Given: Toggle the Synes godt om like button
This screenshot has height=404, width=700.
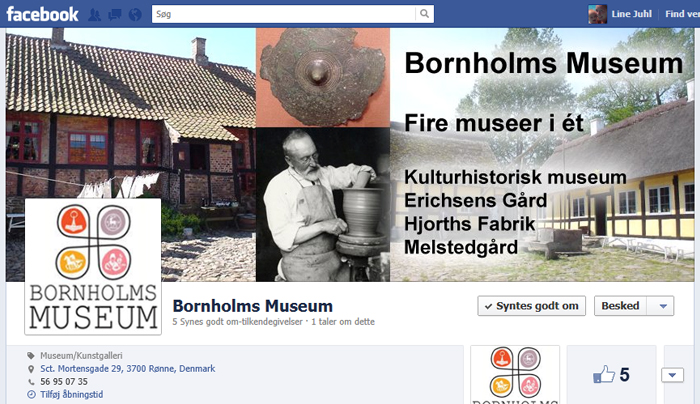Looking at the screenshot, I should [x=531, y=306].
